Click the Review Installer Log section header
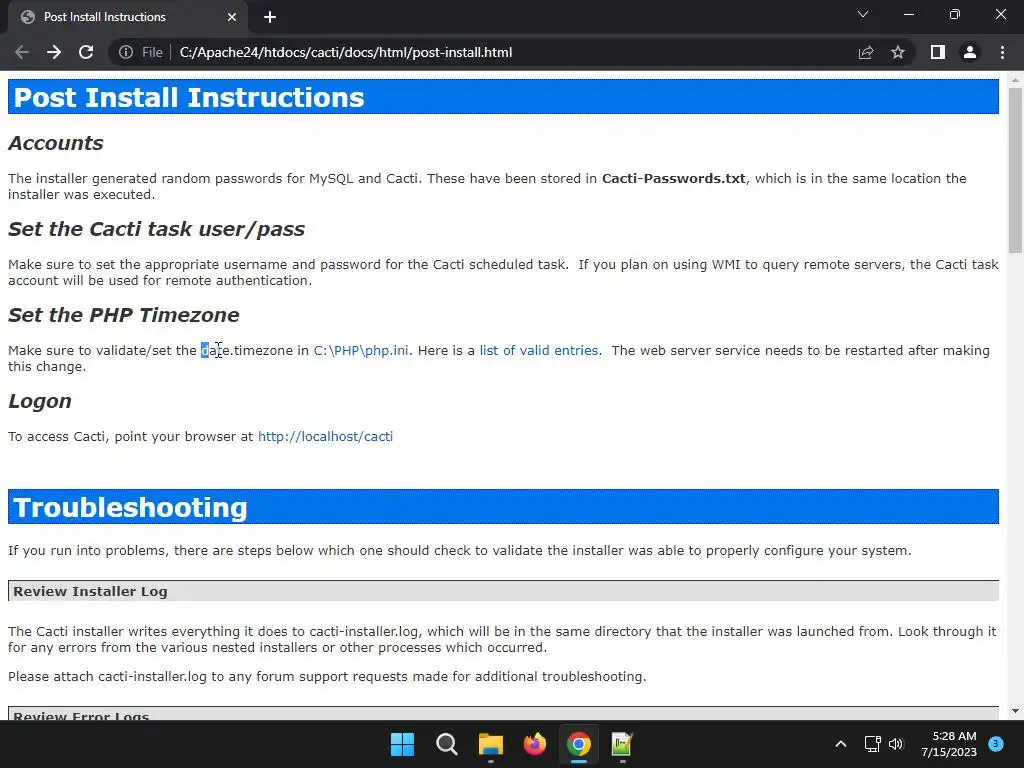1024x768 pixels. [x=504, y=591]
